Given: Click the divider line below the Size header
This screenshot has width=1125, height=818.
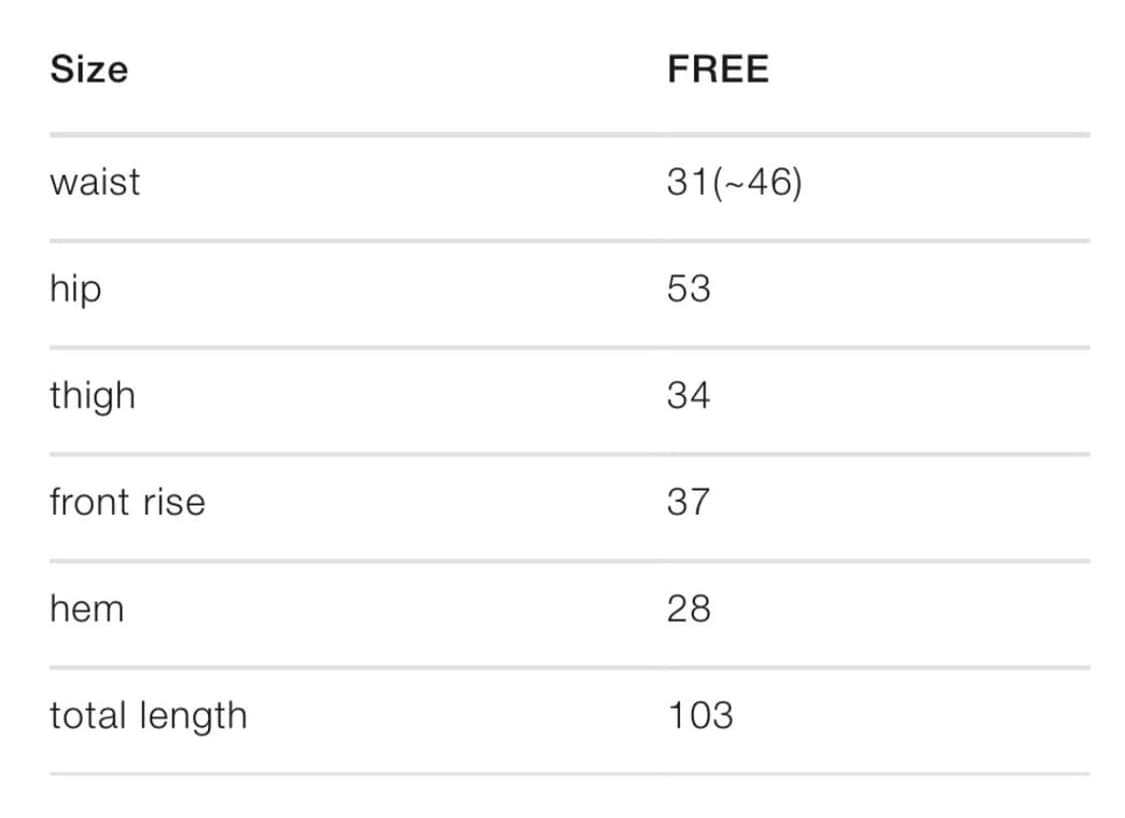Looking at the screenshot, I should coord(569,134).
